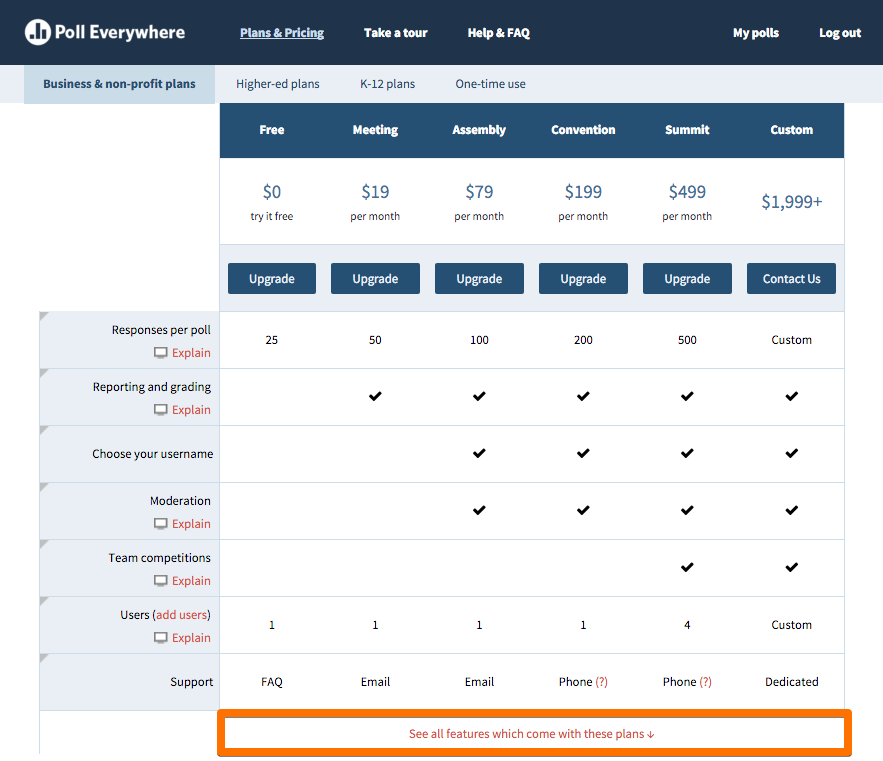Click the Custom column header
This screenshot has width=883, height=761.
[x=791, y=130]
